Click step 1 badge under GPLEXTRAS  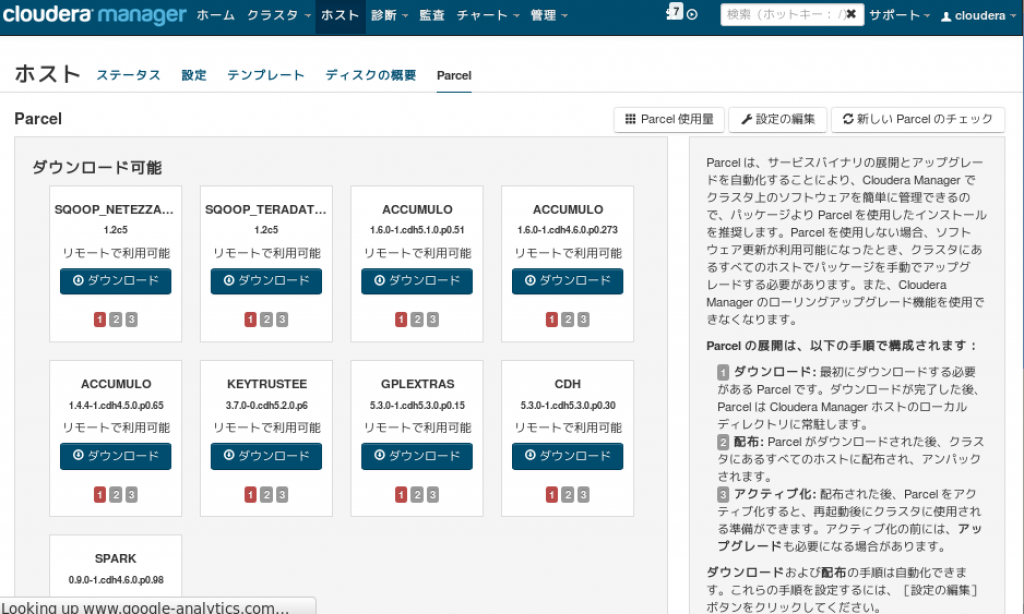401,494
